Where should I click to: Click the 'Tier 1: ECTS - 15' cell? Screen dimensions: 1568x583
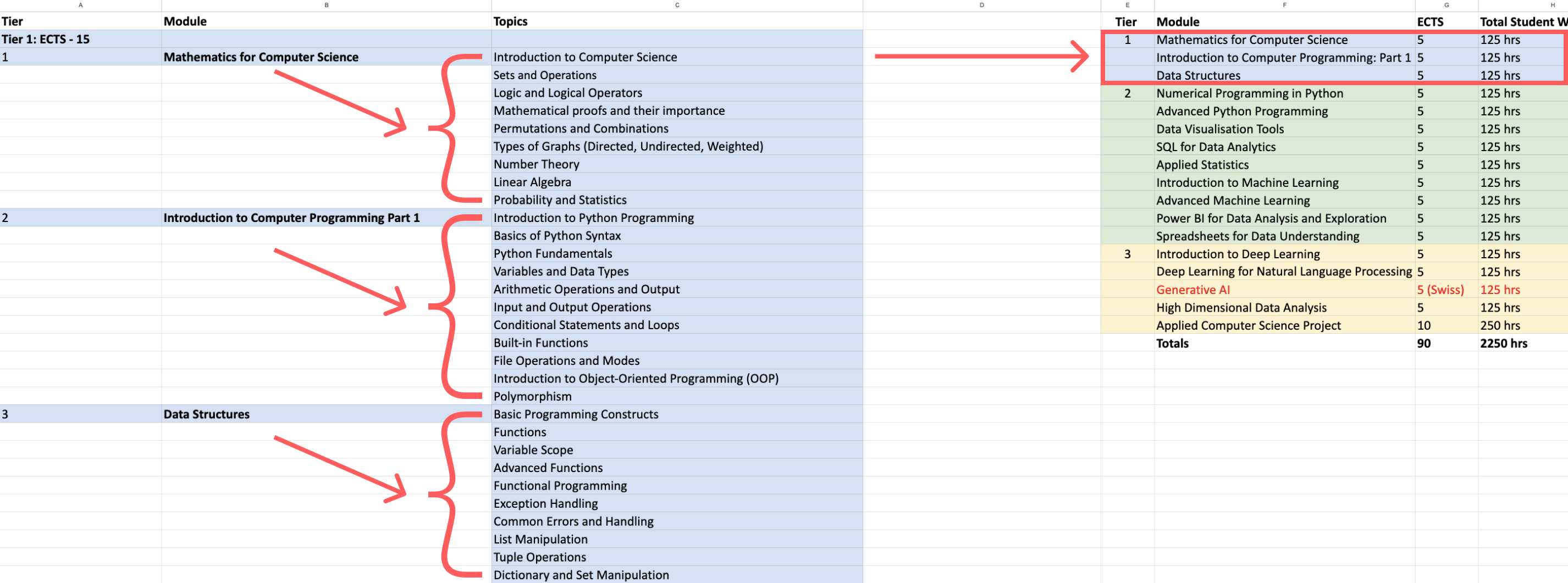(46, 39)
